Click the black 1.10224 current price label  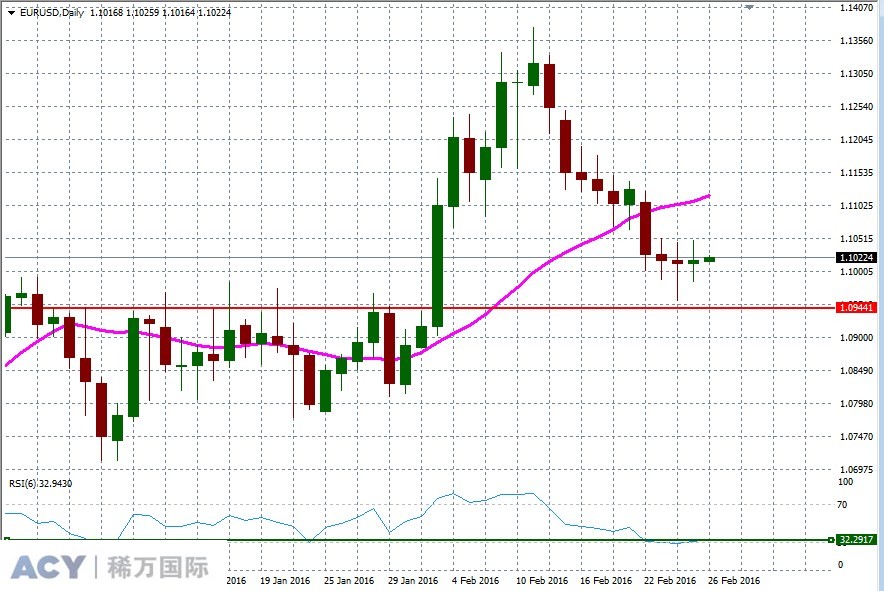click(x=856, y=258)
